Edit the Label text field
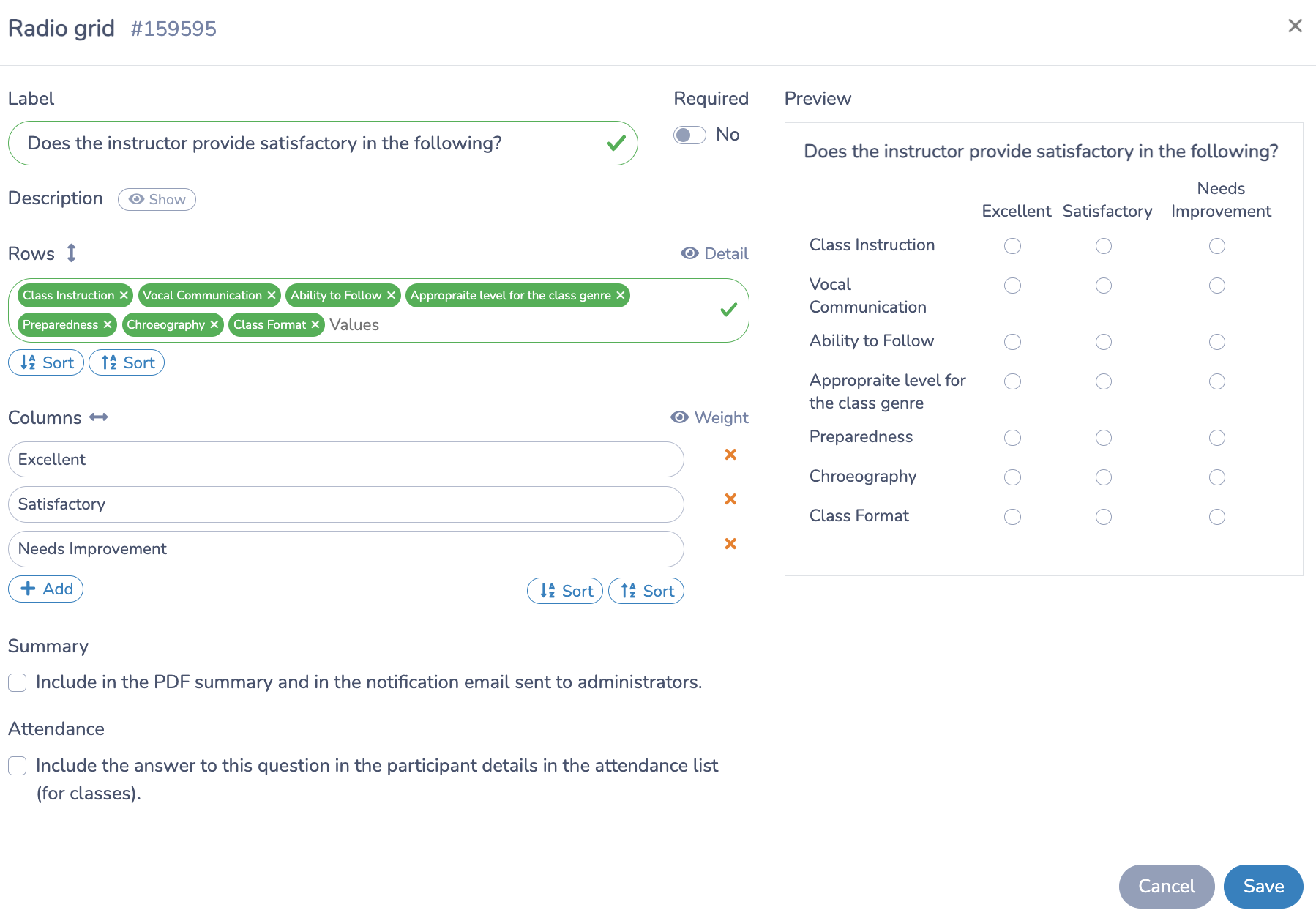This screenshot has height=921, width=1316. tap(323, 143)
